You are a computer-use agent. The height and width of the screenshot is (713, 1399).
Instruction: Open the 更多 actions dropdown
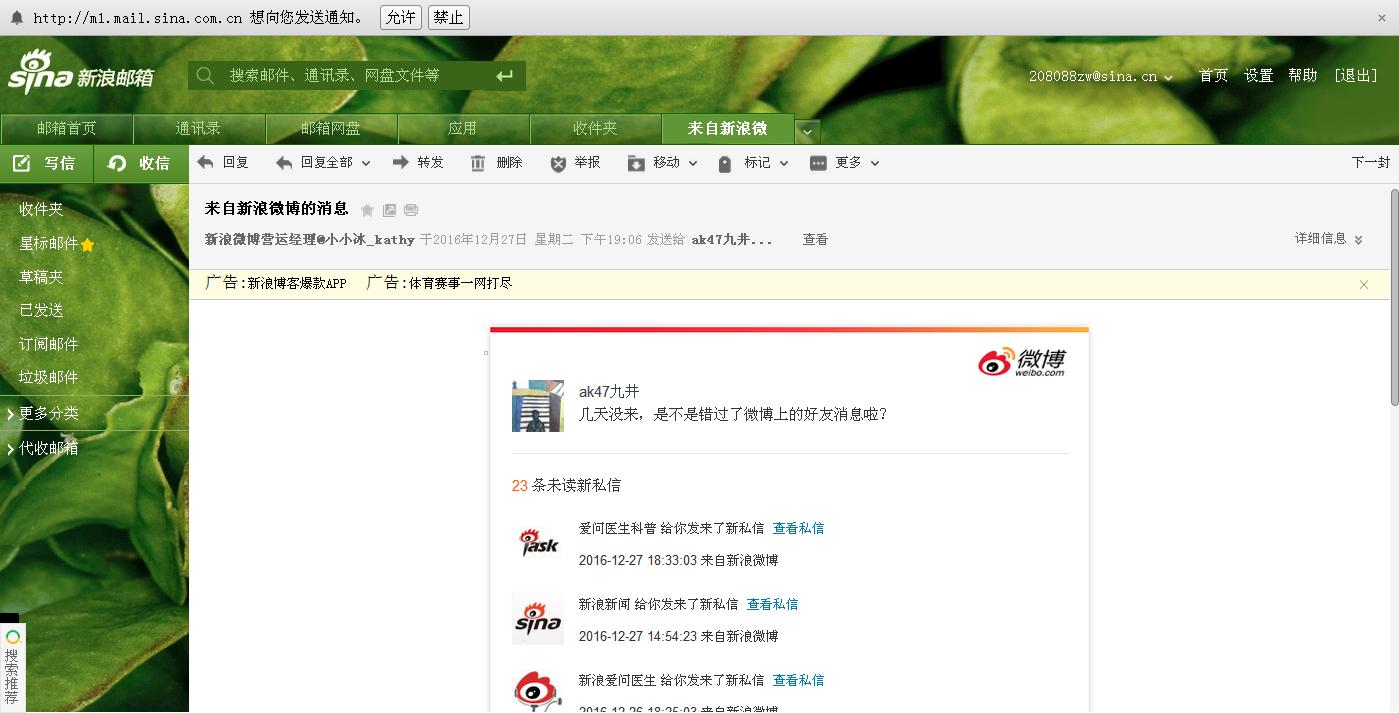pos(845,163)
